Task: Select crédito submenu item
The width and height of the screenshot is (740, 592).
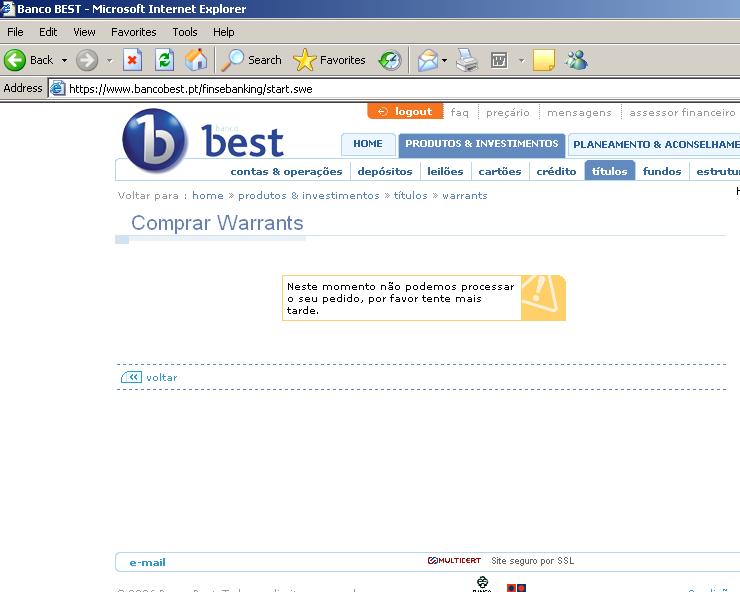Action: 556,171
